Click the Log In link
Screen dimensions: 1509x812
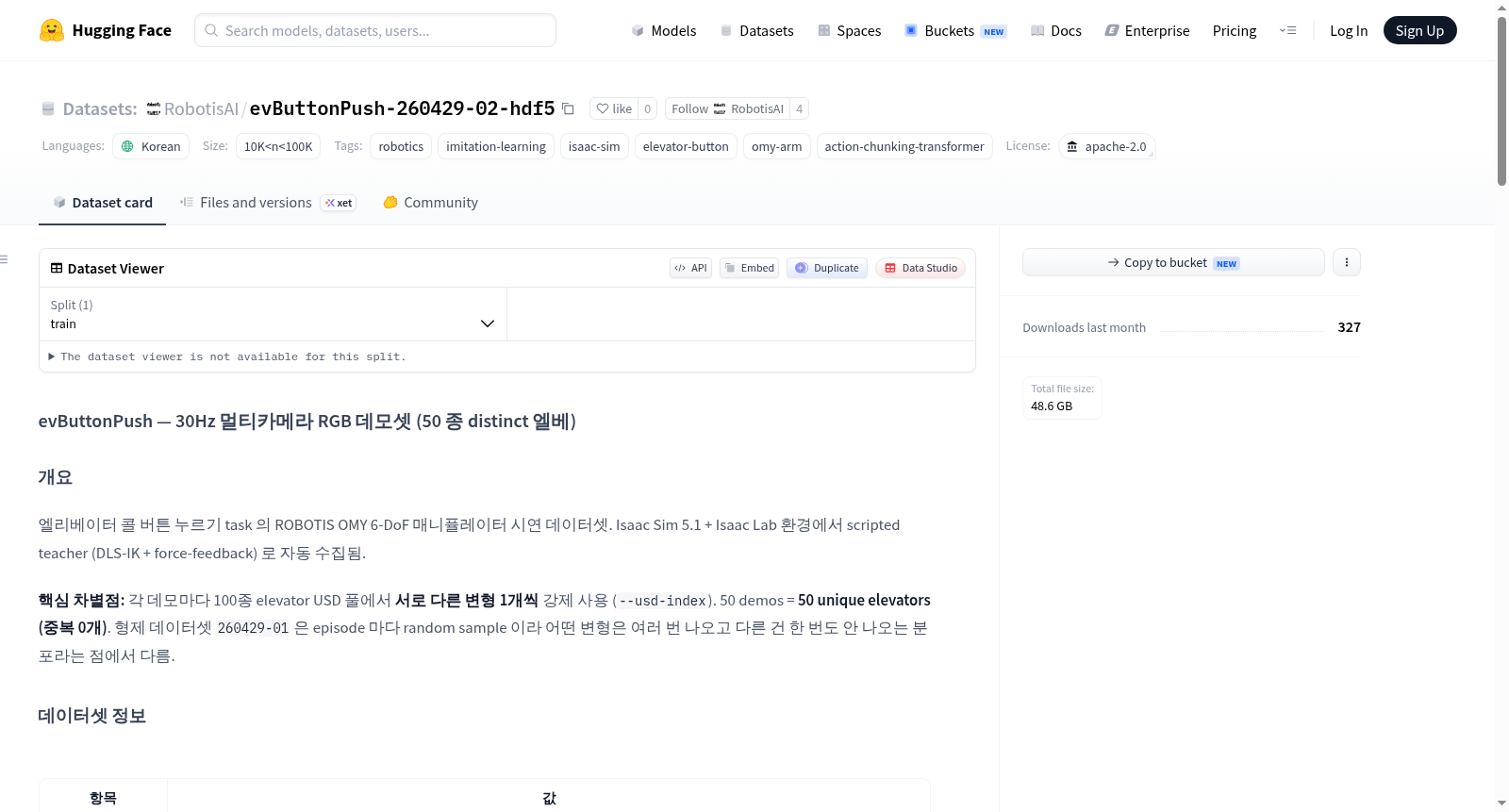click(x=1349, y=30)
